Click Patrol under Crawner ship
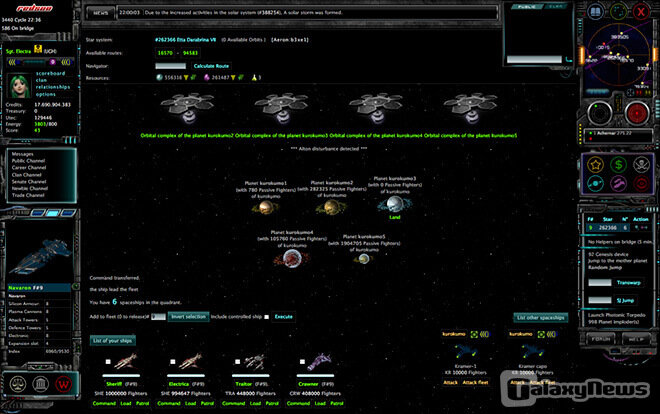Image resolution: width=660 pixels, height=414 pixels. click(336, 403)
